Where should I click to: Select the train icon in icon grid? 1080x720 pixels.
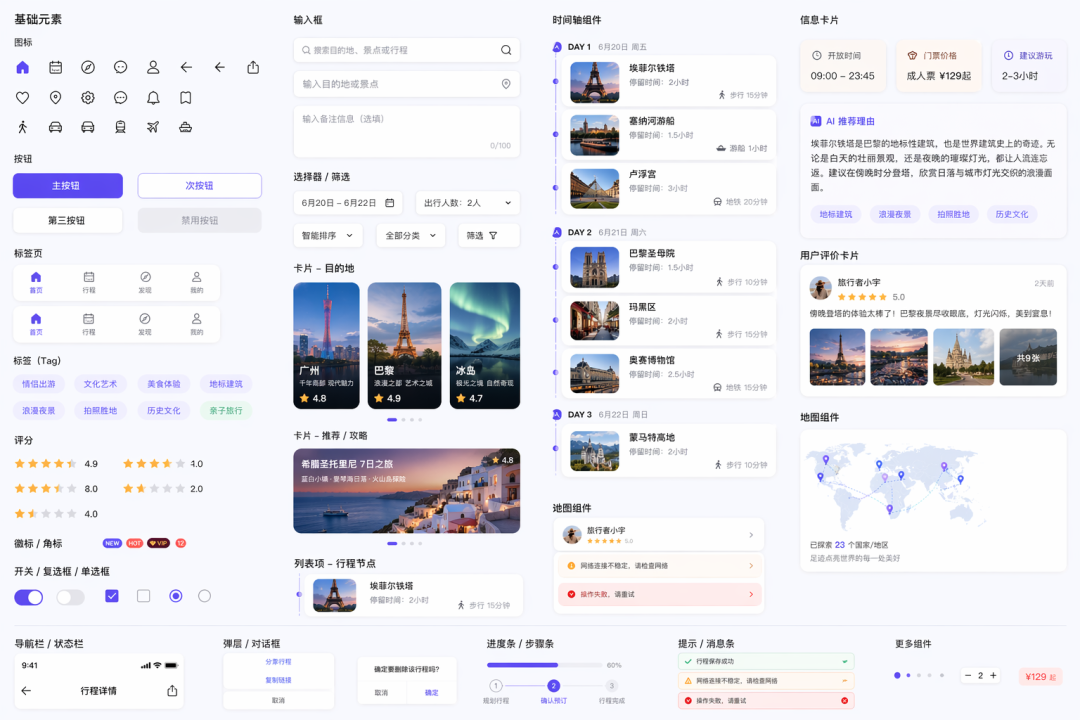[x=121, y=127]
